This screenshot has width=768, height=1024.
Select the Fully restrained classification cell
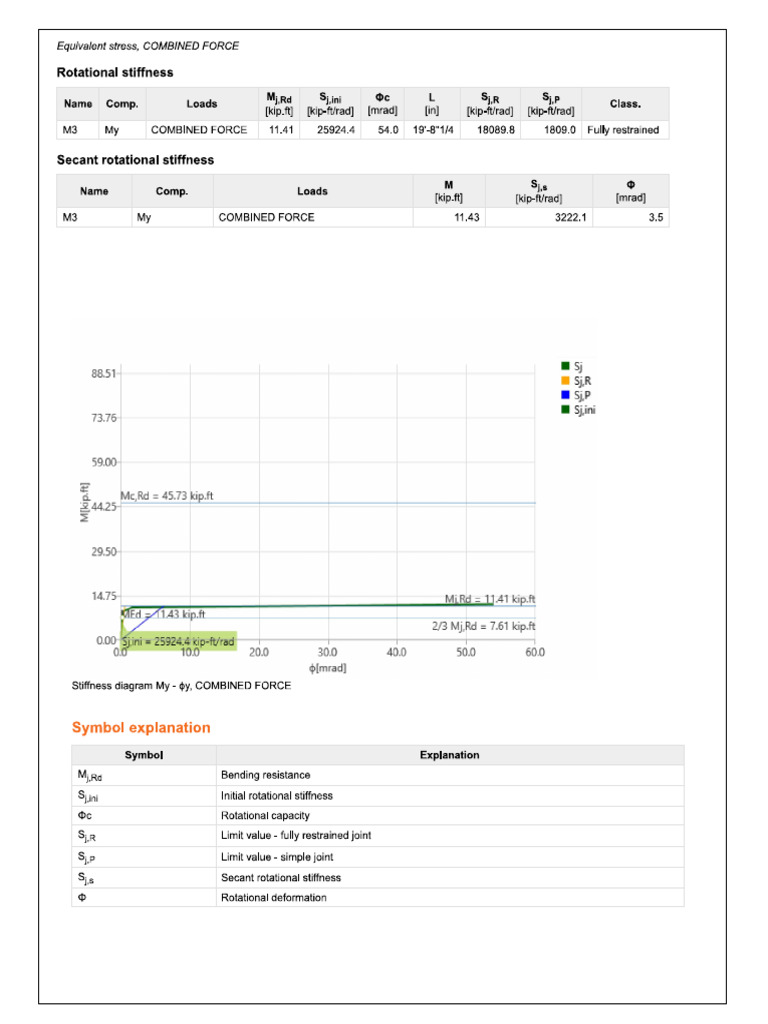tap(625, 130)
